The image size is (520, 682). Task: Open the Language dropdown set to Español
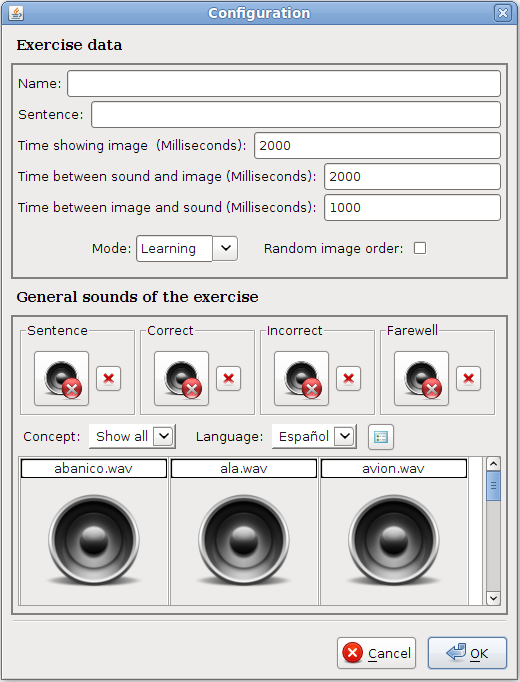tap(314, 436)
